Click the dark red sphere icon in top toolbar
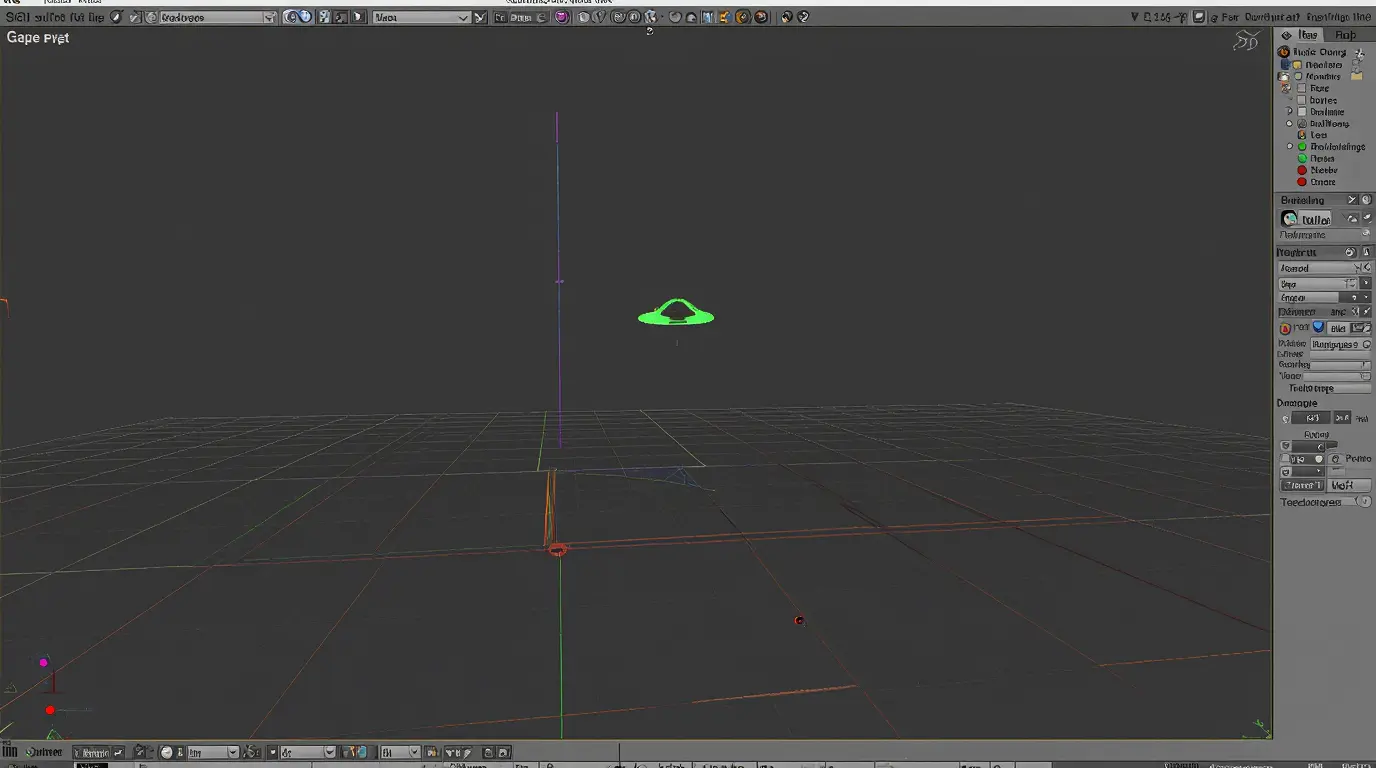The height and width of the screenshot is (768, 1376). (x=760, y=17)
